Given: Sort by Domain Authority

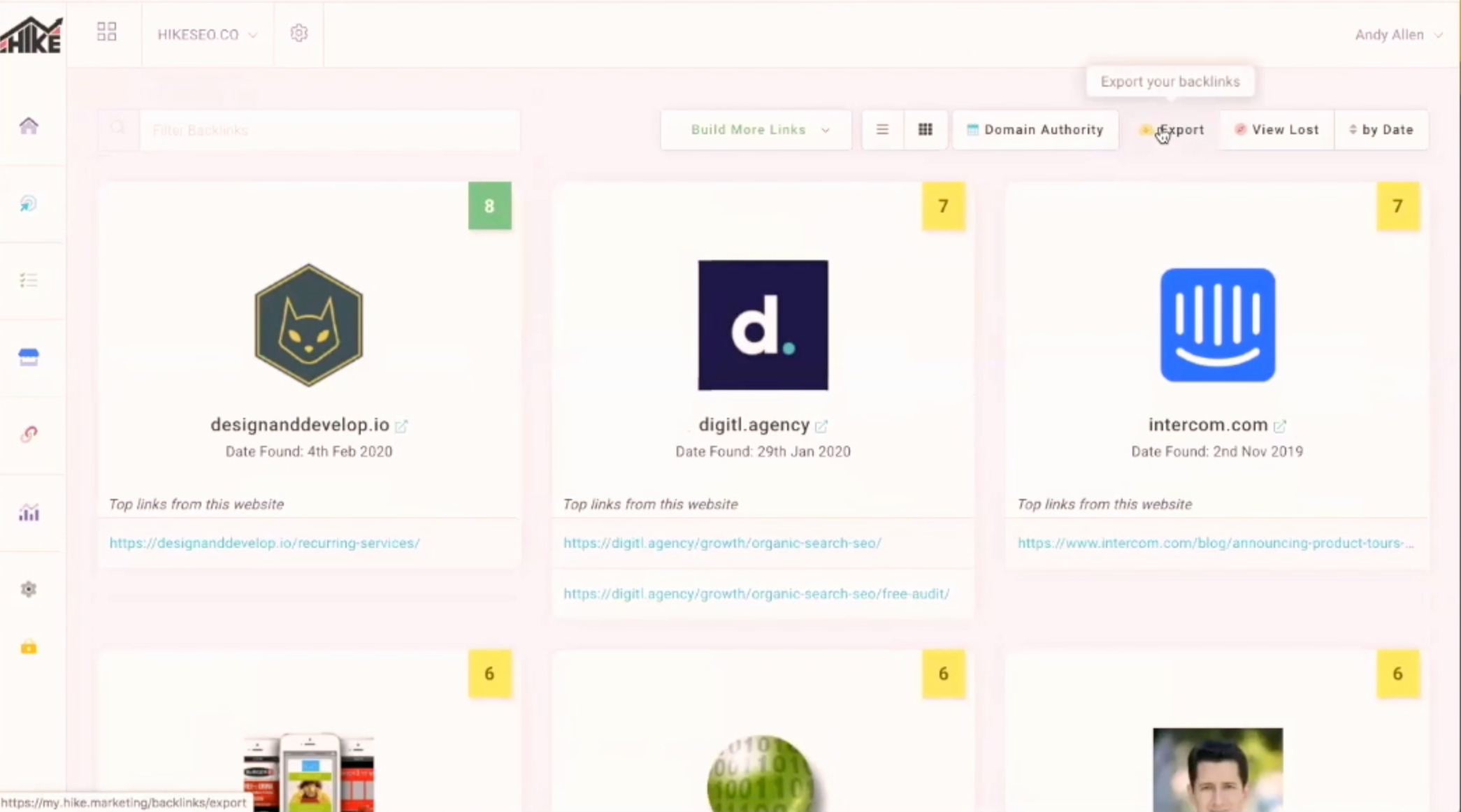Looking at the screenshot, I should [x=1035, y=129].
